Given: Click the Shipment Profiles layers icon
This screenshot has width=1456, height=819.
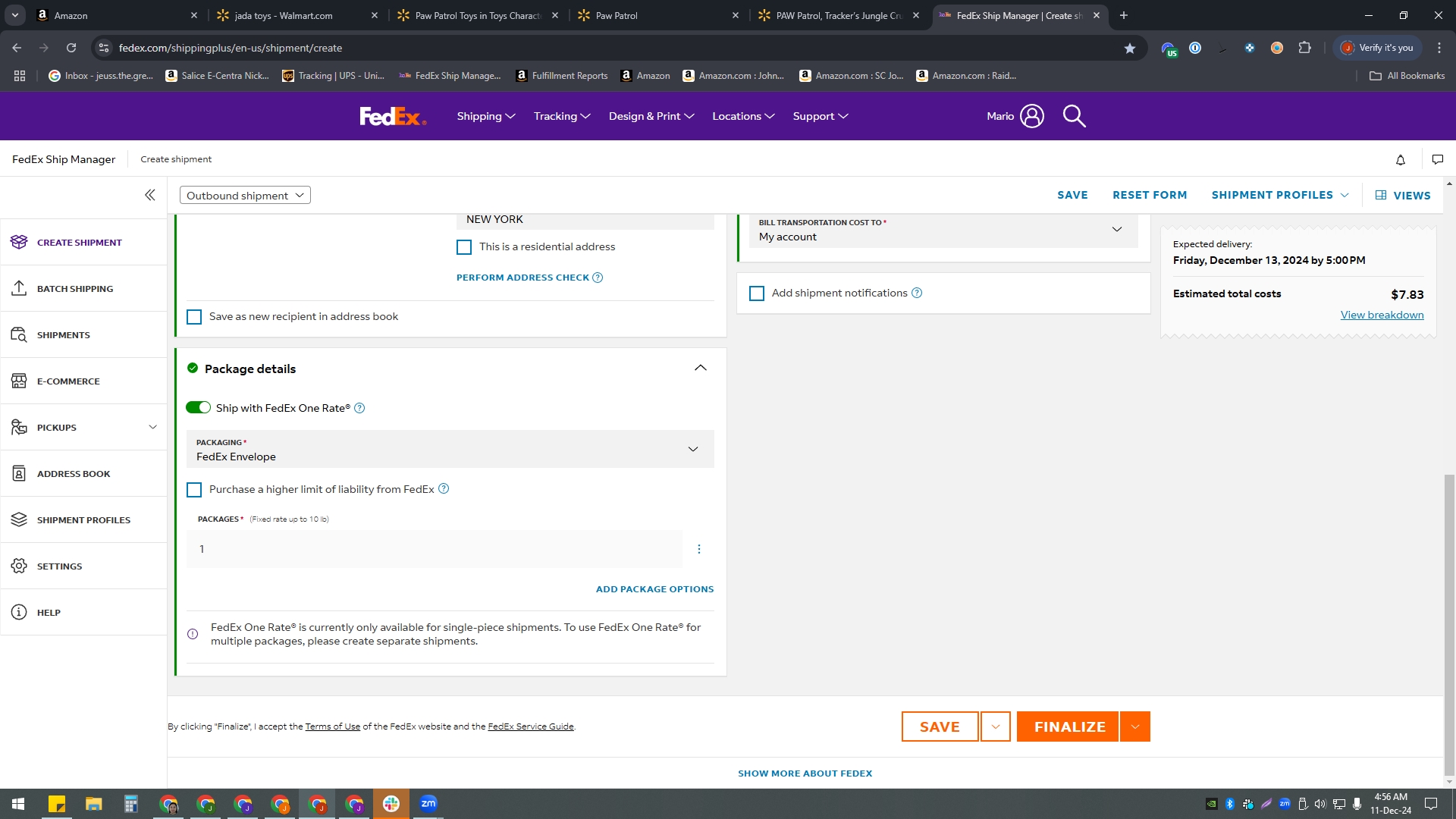Looking at the screenshot, I should tap(19, 519).
